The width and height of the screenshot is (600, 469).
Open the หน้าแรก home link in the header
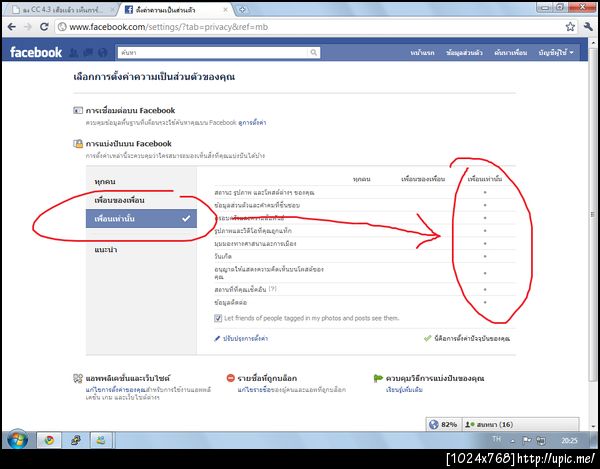click(422, 53)
